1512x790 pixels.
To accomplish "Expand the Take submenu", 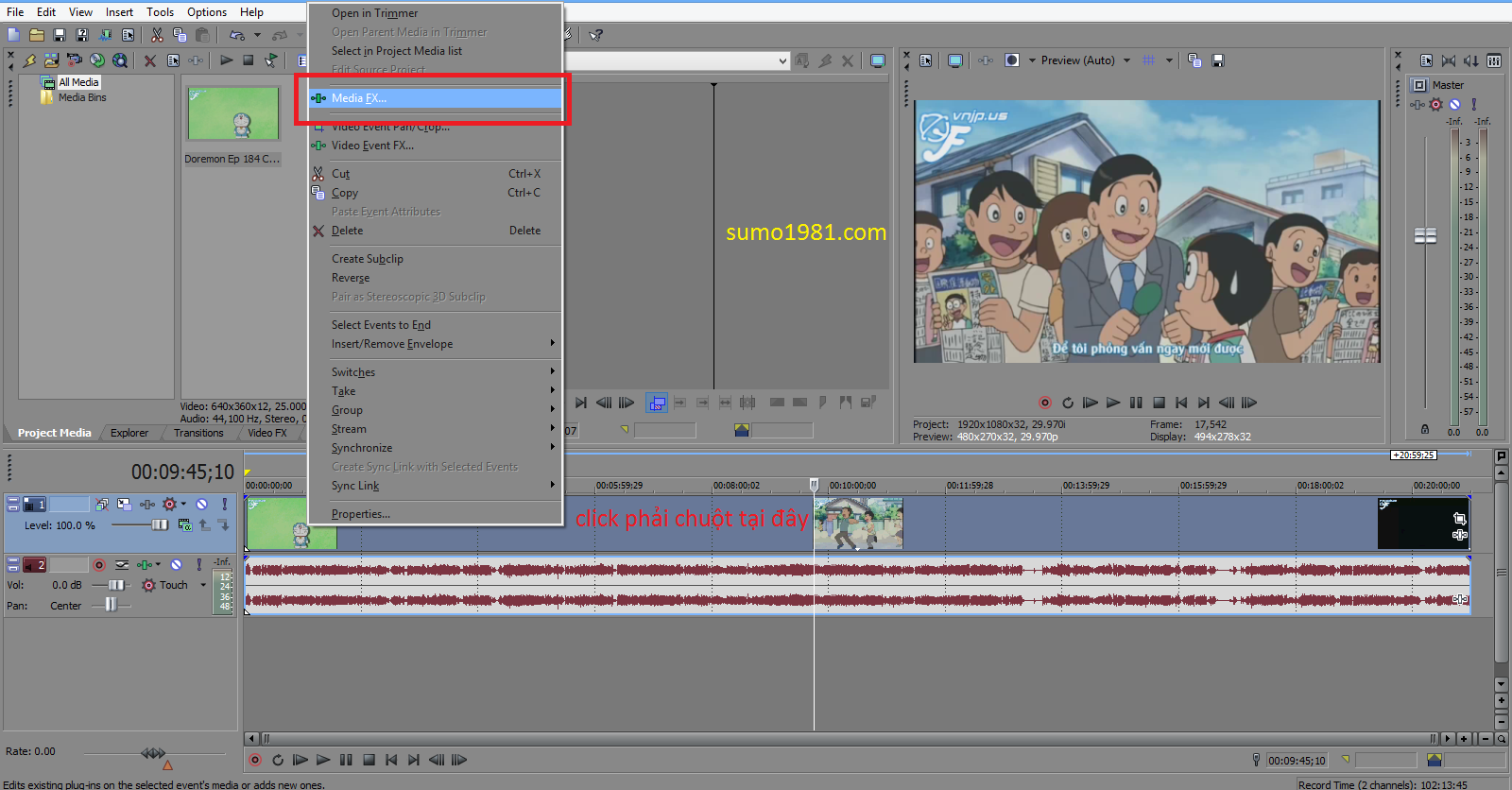I will (x=436, y=391).
